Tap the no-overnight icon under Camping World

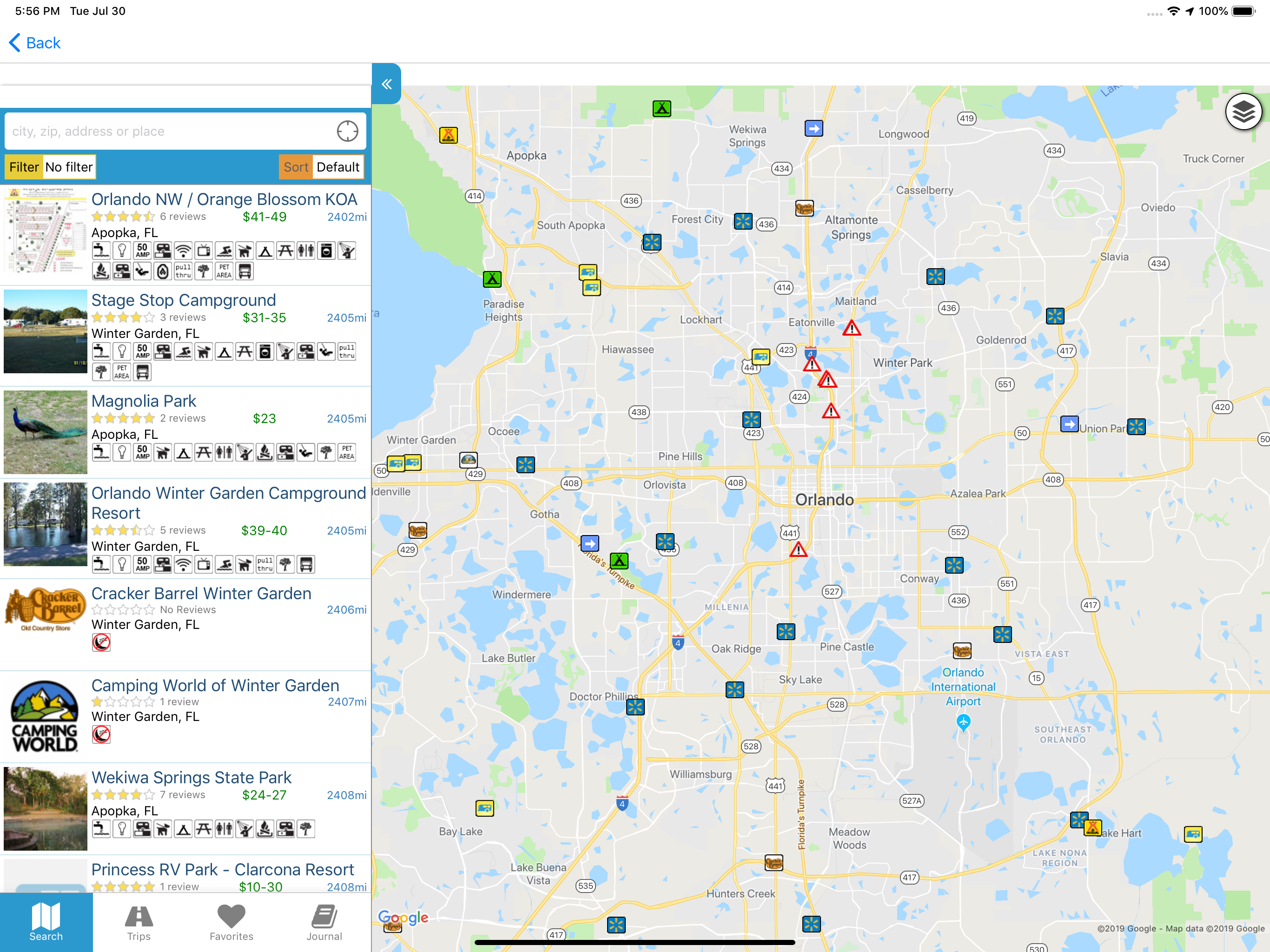pyautogui.click(x=101, y=734)
